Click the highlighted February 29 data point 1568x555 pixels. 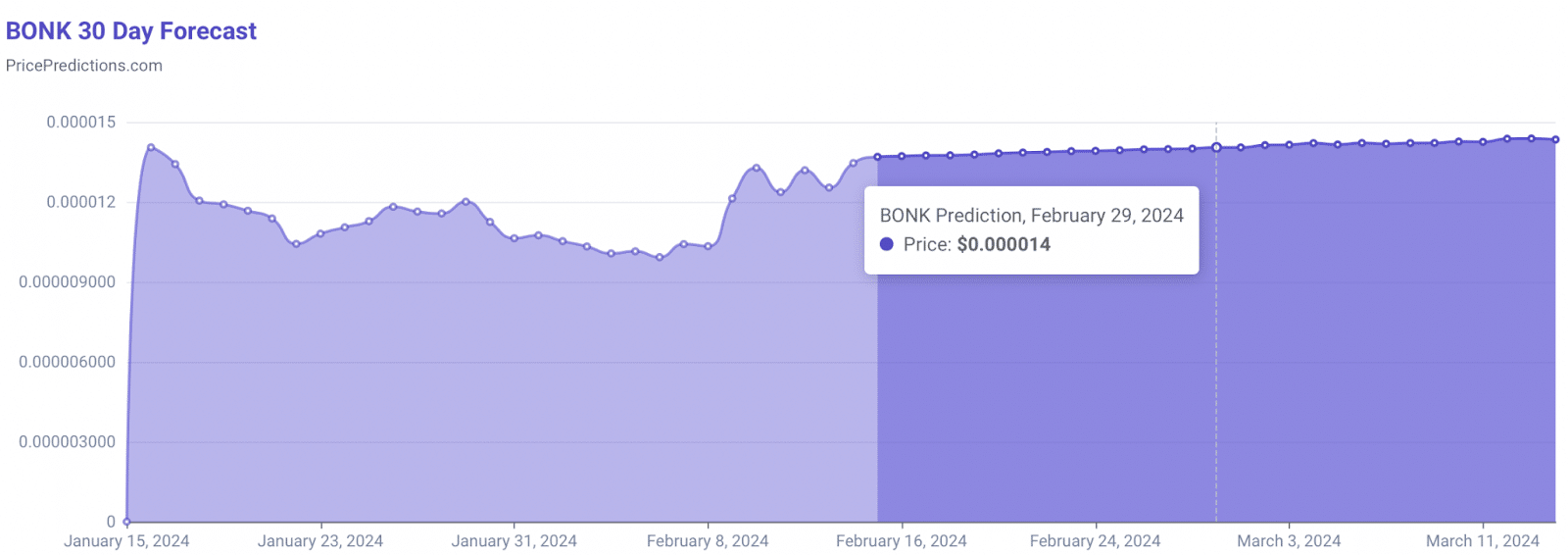click(x=1216, y=148)
